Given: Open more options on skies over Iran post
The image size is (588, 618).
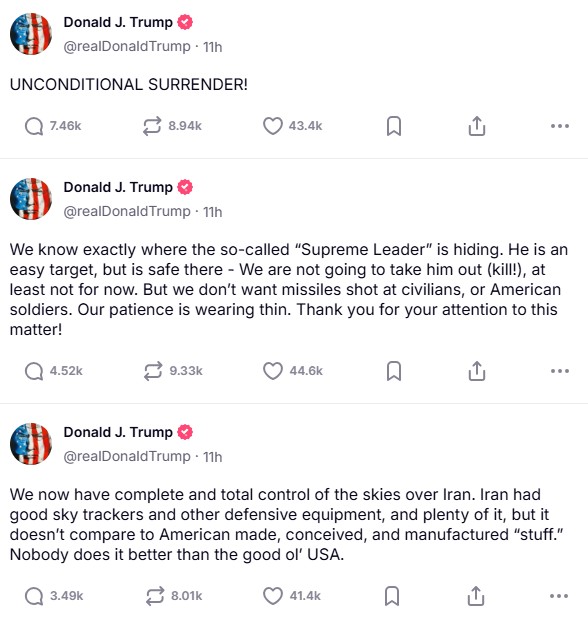Looking at the screenshot, I should point(559,596).
